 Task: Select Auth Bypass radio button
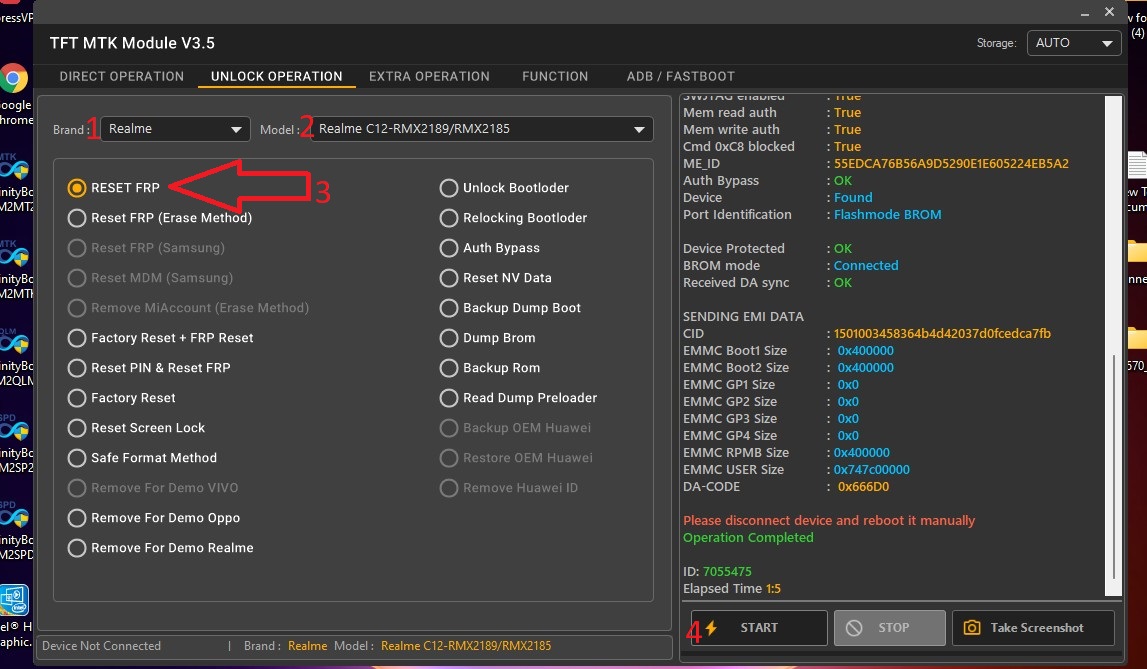(448, 248)
